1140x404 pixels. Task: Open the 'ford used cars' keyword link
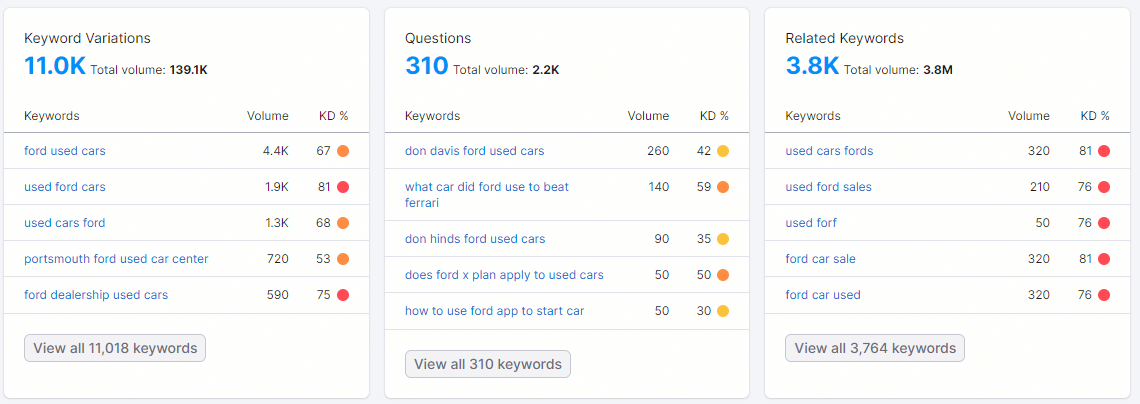pyautogui.click(x=65, y=151)
